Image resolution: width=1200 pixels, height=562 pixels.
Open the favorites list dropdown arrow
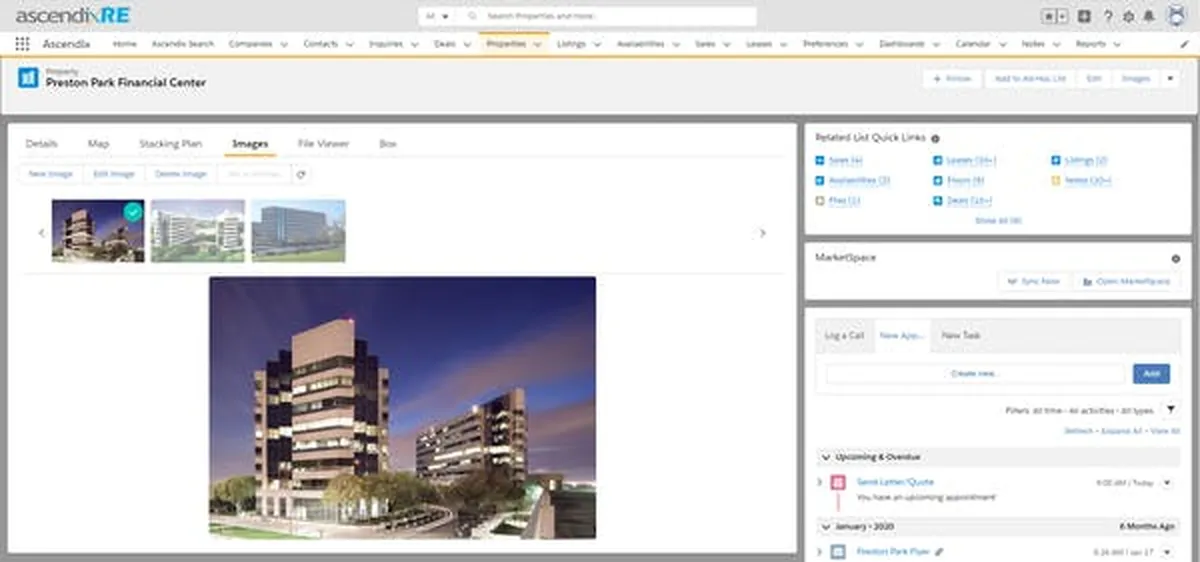pos(1061,17)
